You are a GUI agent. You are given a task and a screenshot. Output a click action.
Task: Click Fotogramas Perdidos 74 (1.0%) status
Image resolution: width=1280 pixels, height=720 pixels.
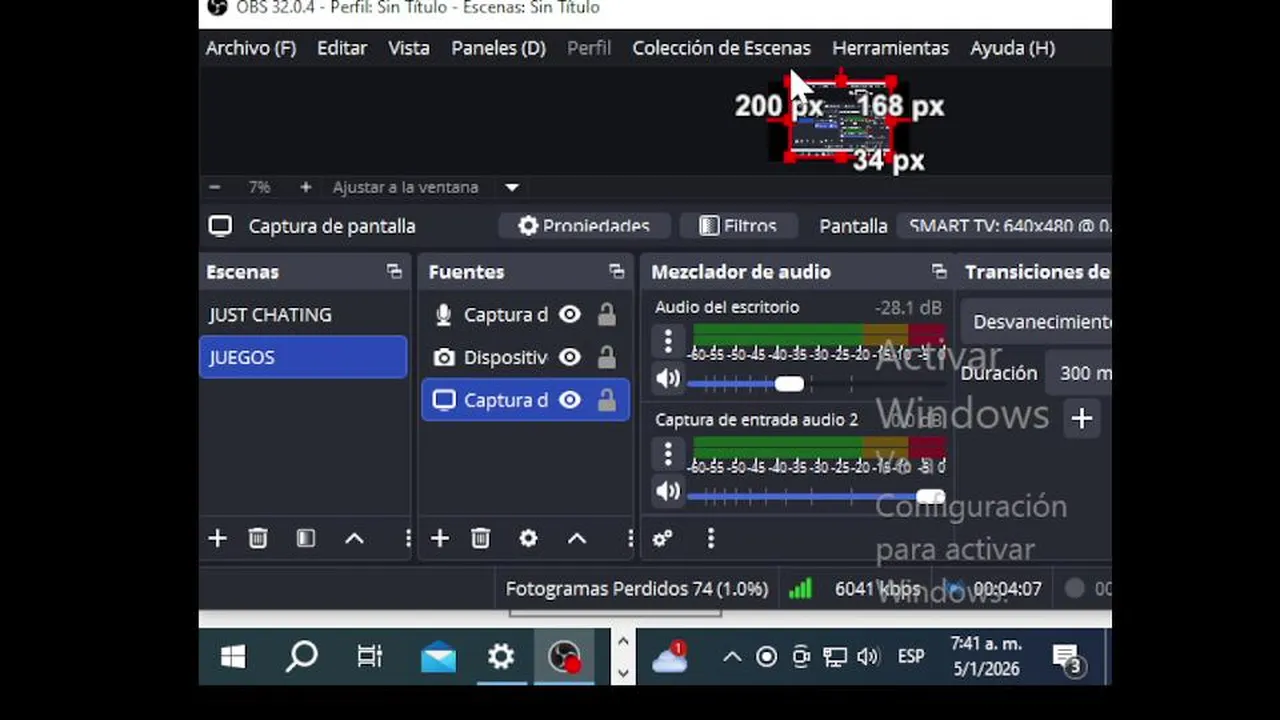click(637, 589)
